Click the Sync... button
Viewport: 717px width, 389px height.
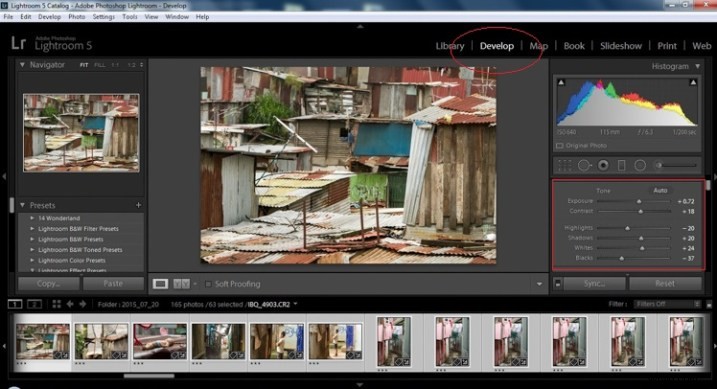594,284
